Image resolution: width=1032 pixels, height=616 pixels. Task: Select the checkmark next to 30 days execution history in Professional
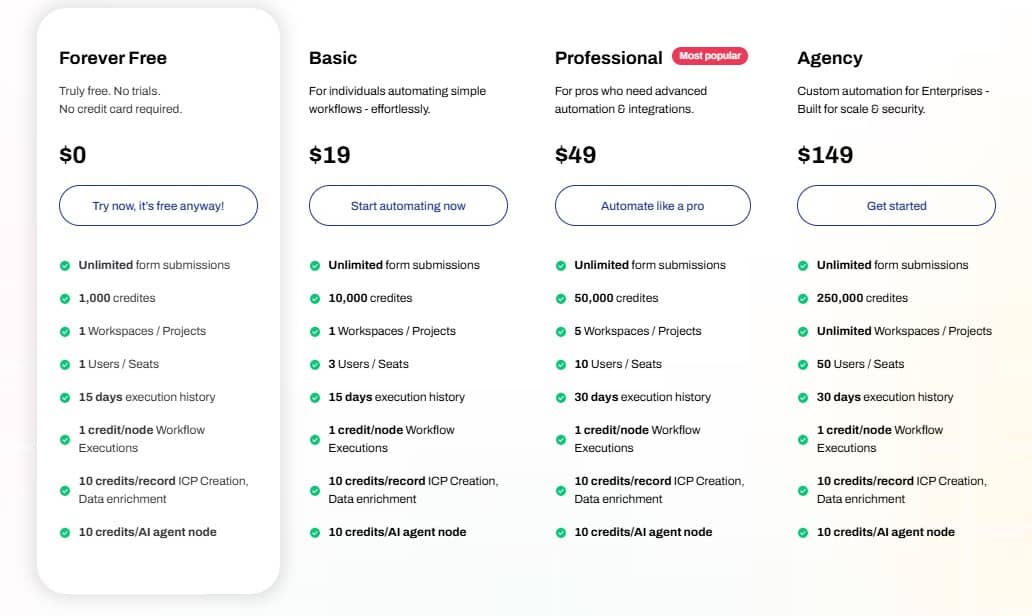[560, 397]
